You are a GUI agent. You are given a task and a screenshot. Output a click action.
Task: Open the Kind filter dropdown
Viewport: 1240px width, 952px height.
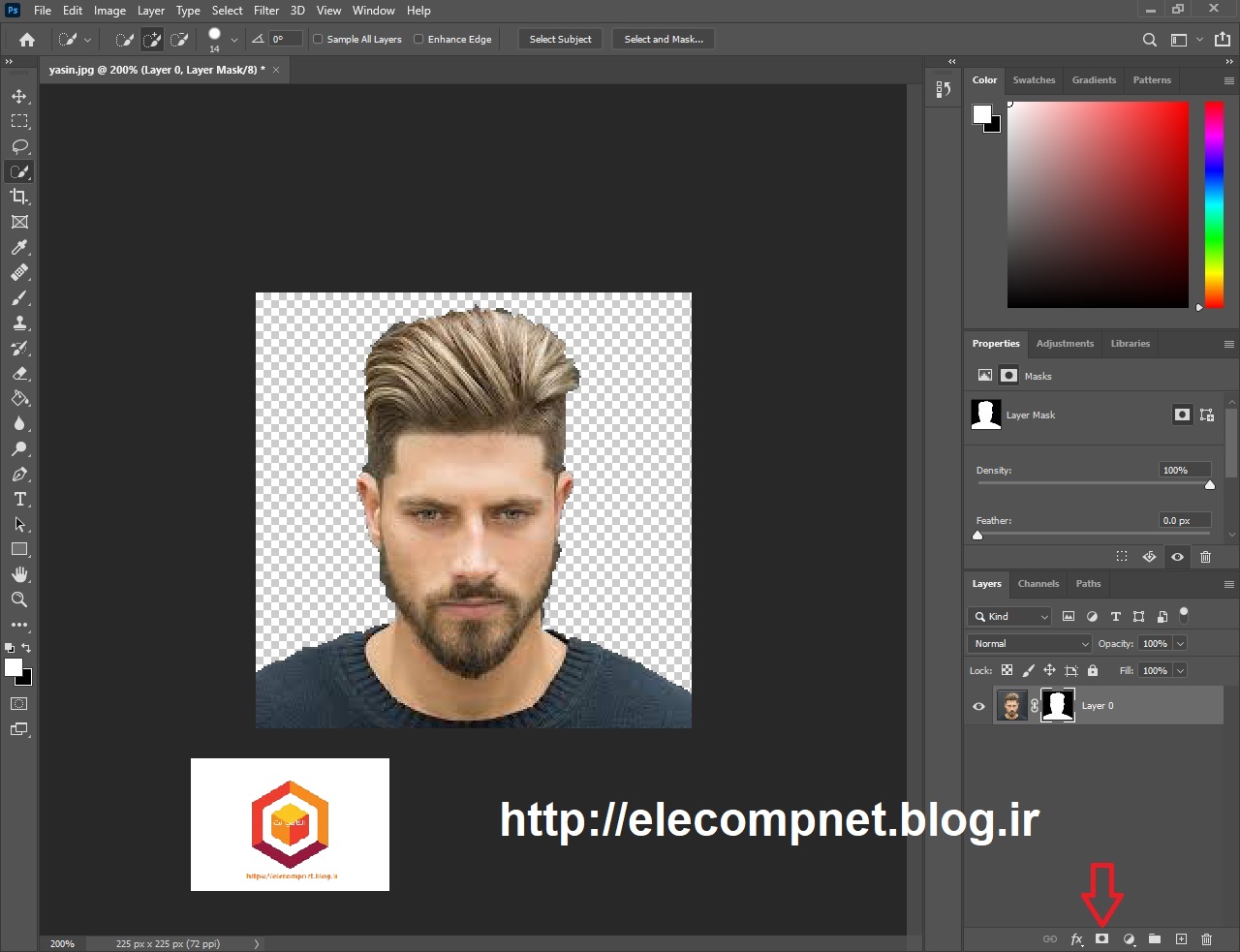point(1009,616)
